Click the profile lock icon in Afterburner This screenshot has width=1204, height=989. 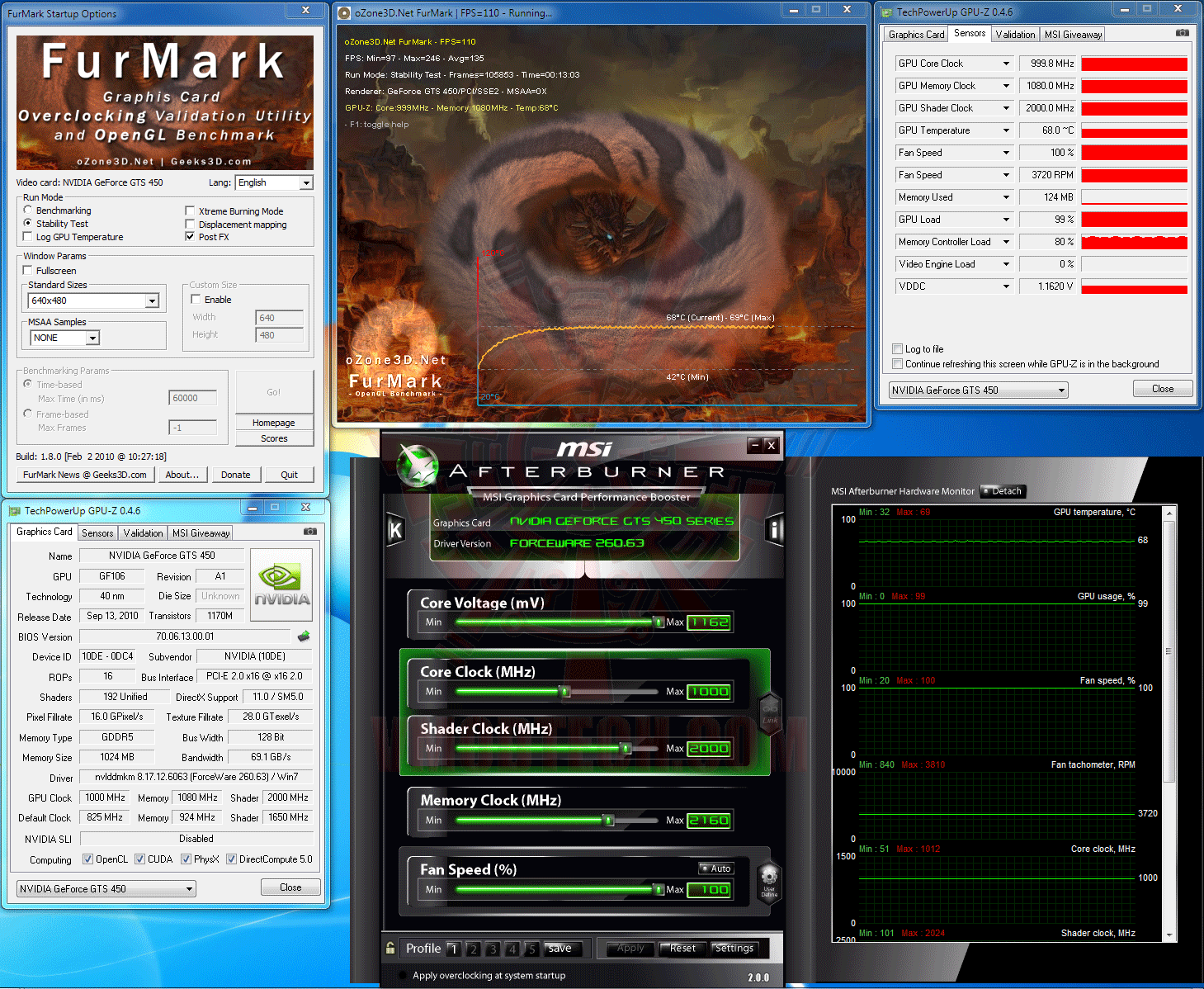point(390,948)
